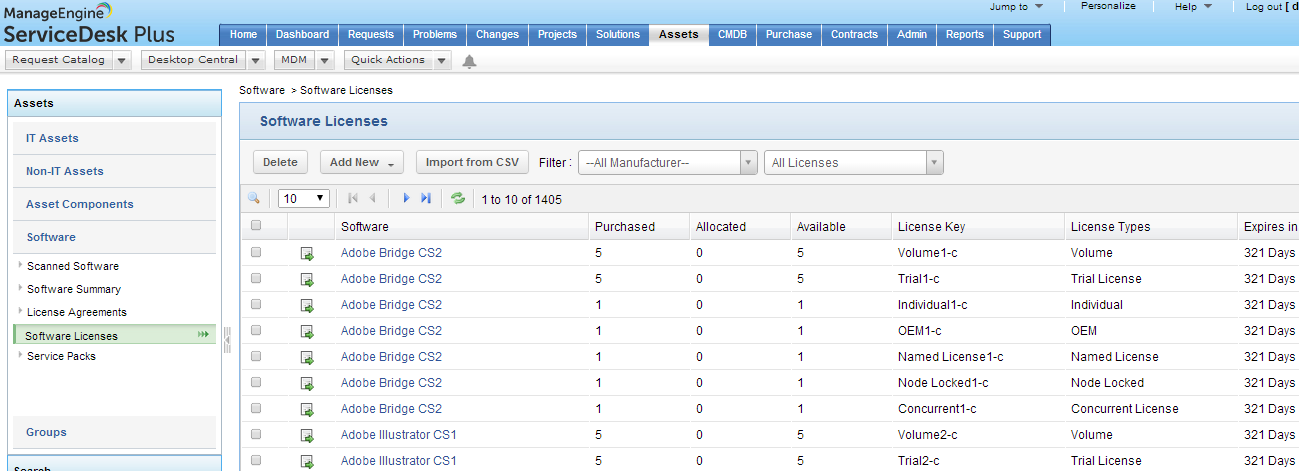Open the Groups section in sidebar
Viewport: 1299px width, 471px height.
115,432
